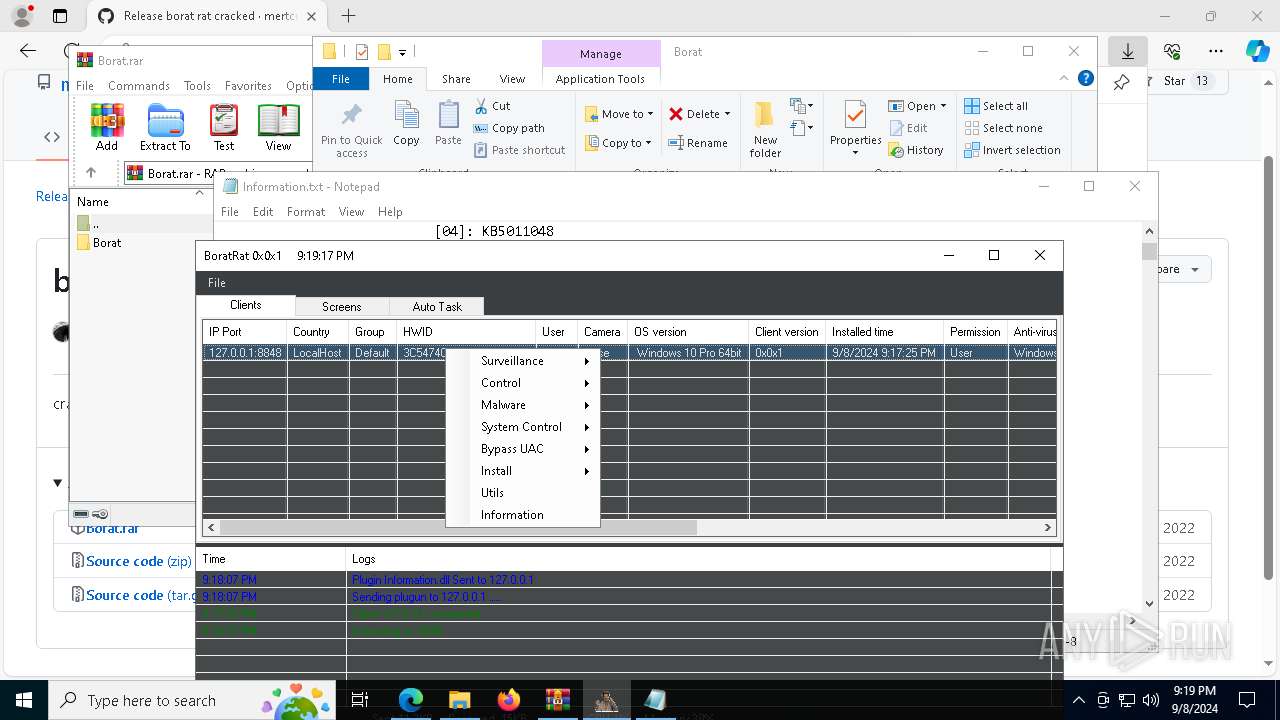Screen dimensions: 1280x720
Task: Click Source code (zip) link in browser
Action: (x=138, y=561)
